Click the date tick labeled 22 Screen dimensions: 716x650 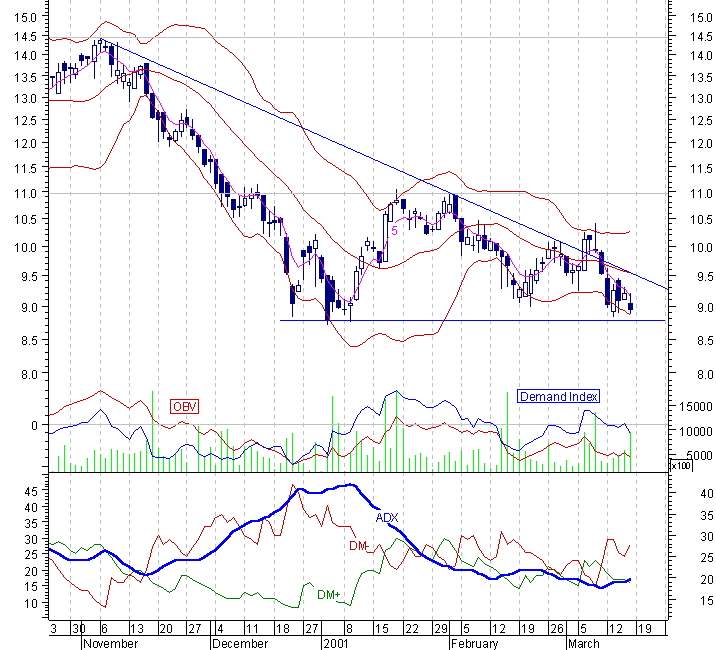pyautogui.click(x=411, y=629)
